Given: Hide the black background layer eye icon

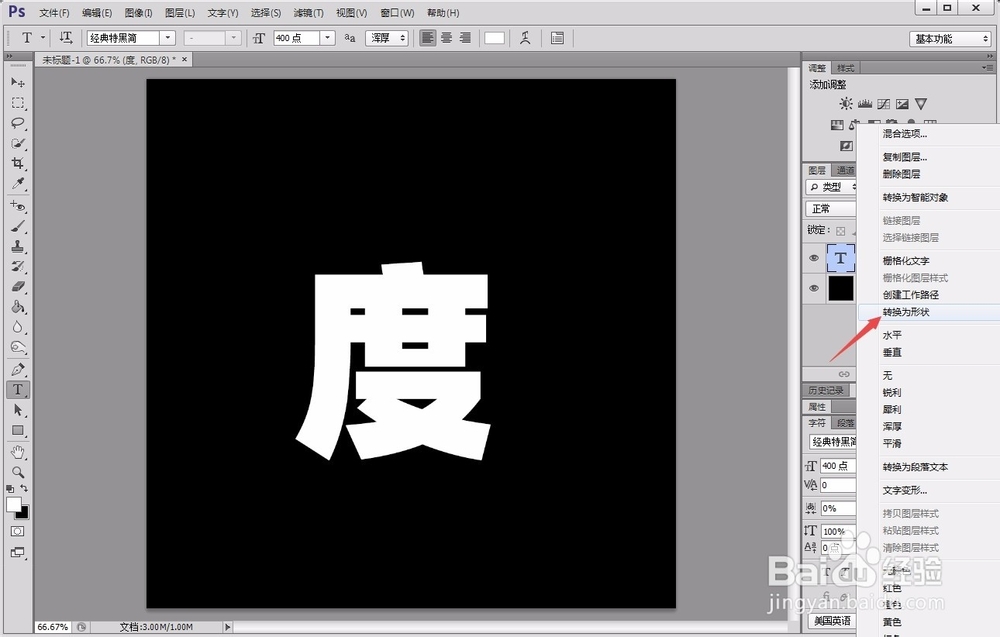Looking at the screenshot, I should coord(814,288).
